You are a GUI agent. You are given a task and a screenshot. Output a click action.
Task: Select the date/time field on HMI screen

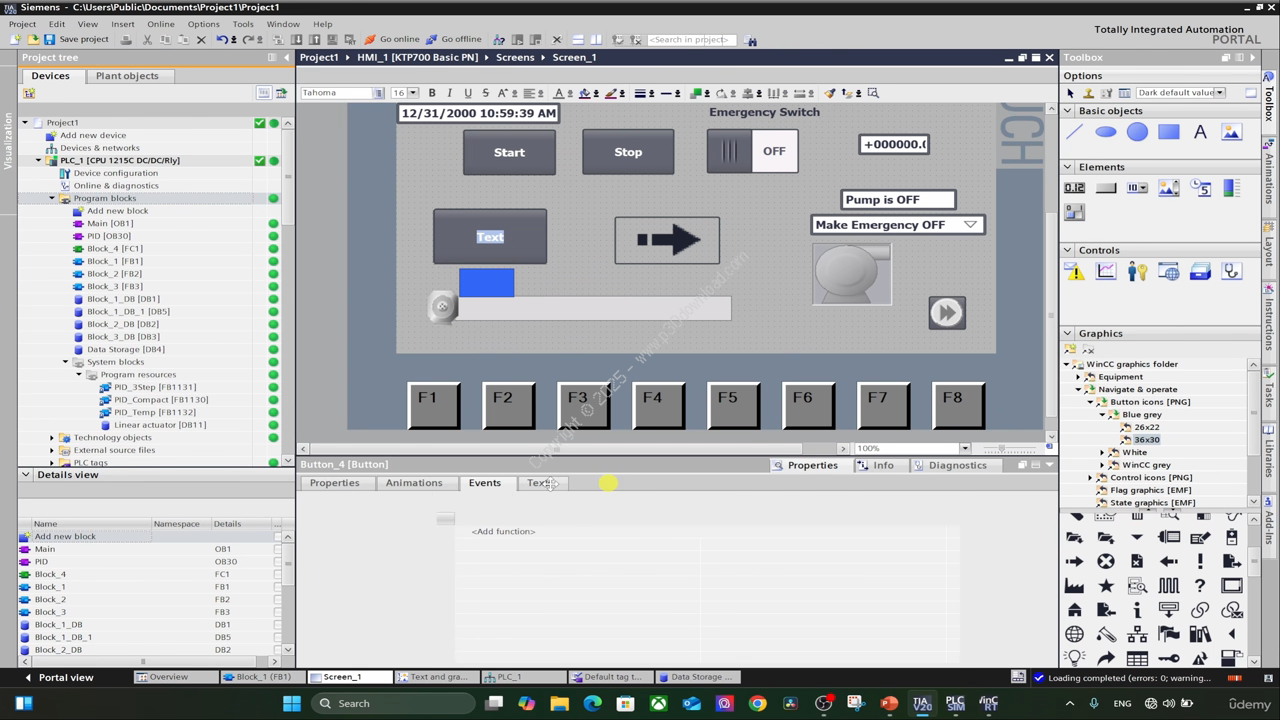pos(478,113)
